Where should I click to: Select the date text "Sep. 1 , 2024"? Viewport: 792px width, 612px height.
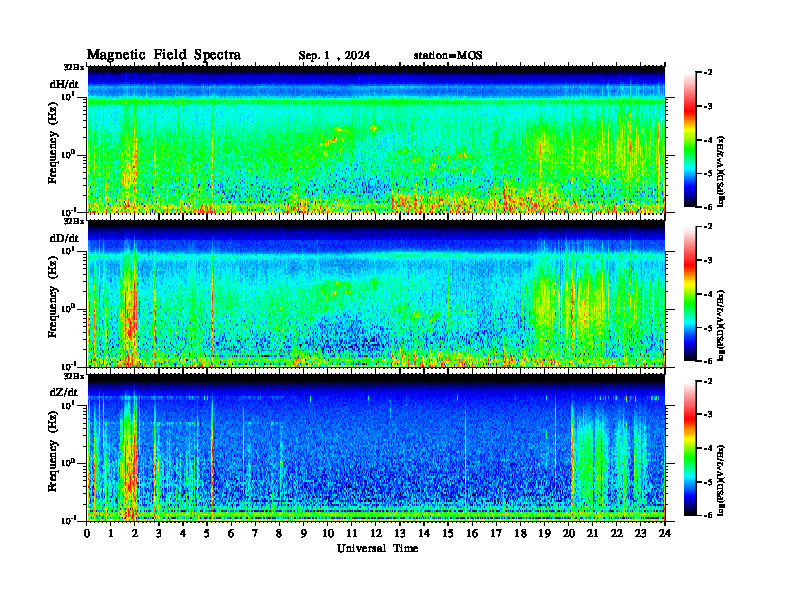(334, 56)
